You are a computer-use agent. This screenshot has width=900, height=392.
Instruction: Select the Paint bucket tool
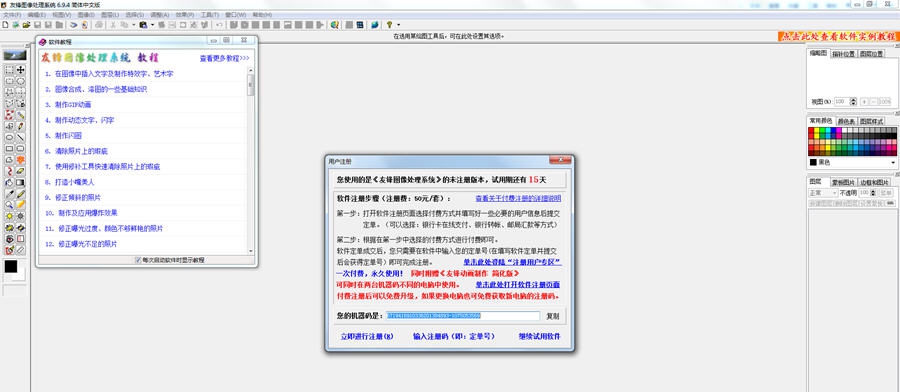(x=9, y=182)
